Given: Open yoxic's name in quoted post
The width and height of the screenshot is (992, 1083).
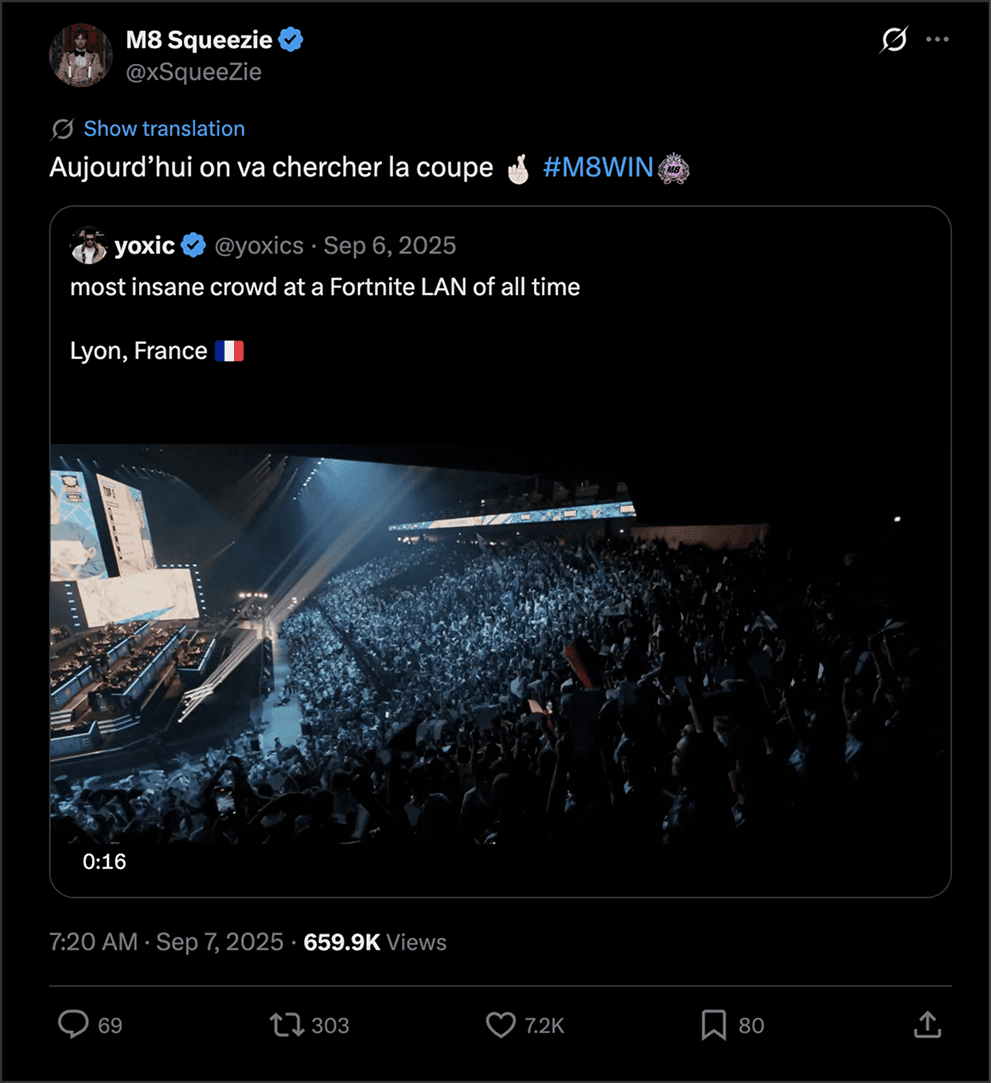Looking at the screenshot, I should click(144, 246).
